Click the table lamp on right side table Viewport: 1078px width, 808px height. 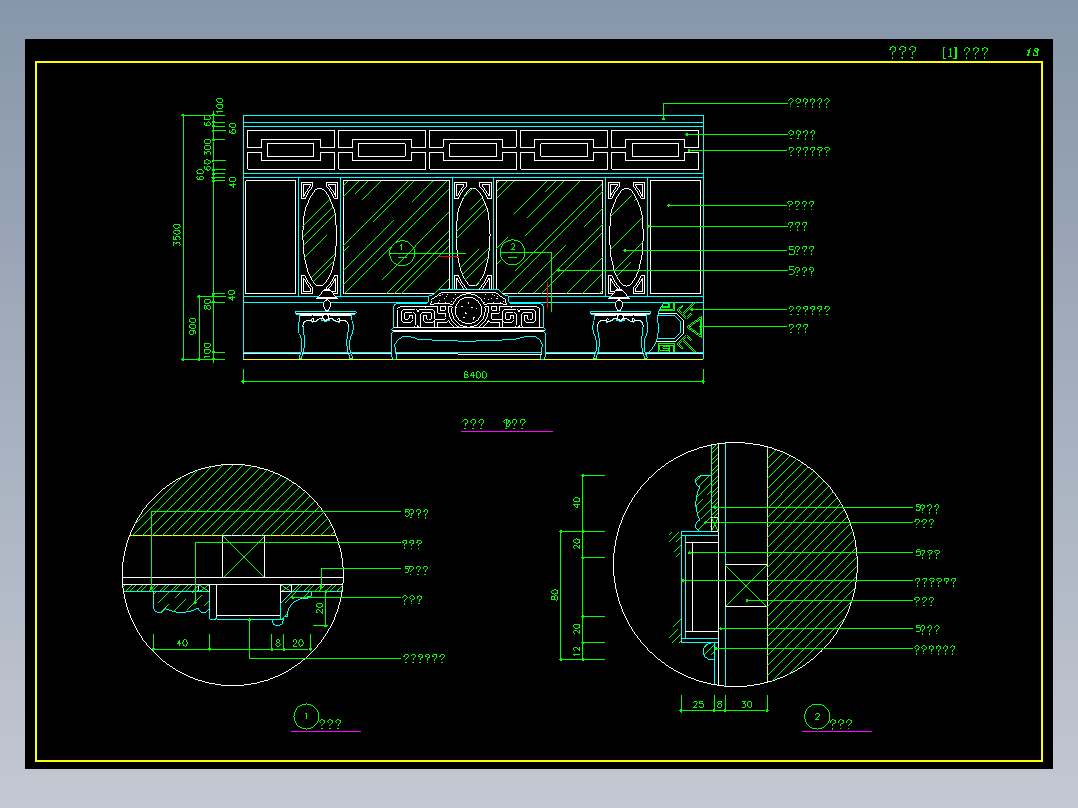pos(619,299)
